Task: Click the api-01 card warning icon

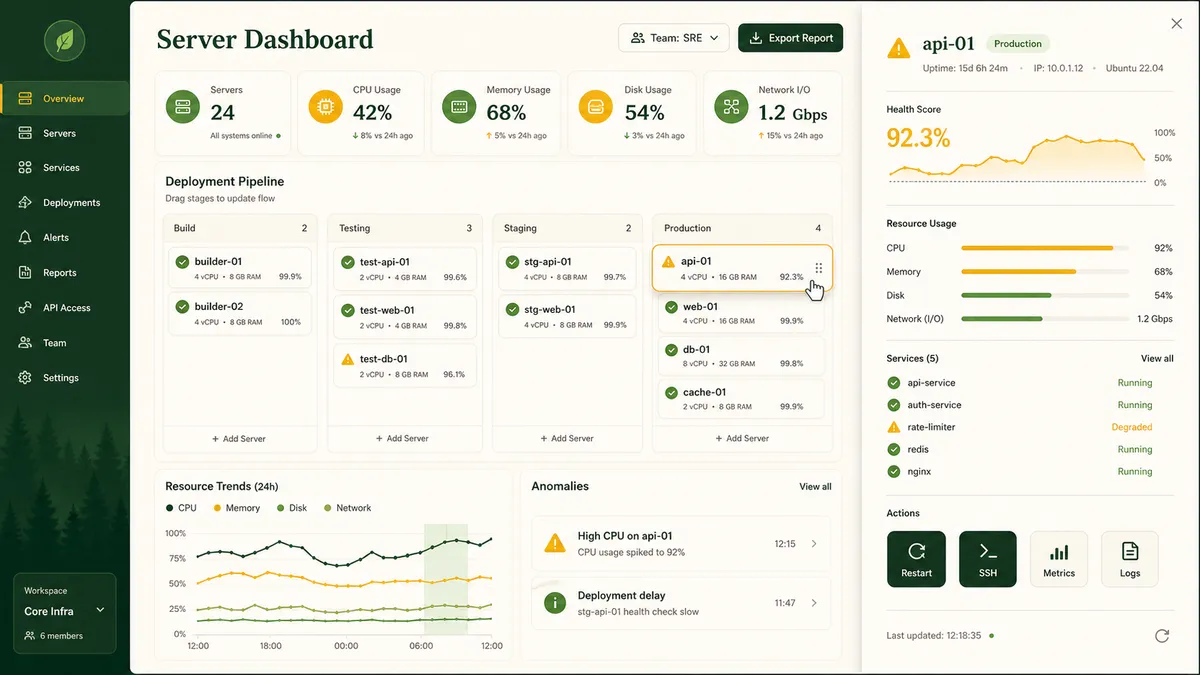Action: [x=669, y=261]
